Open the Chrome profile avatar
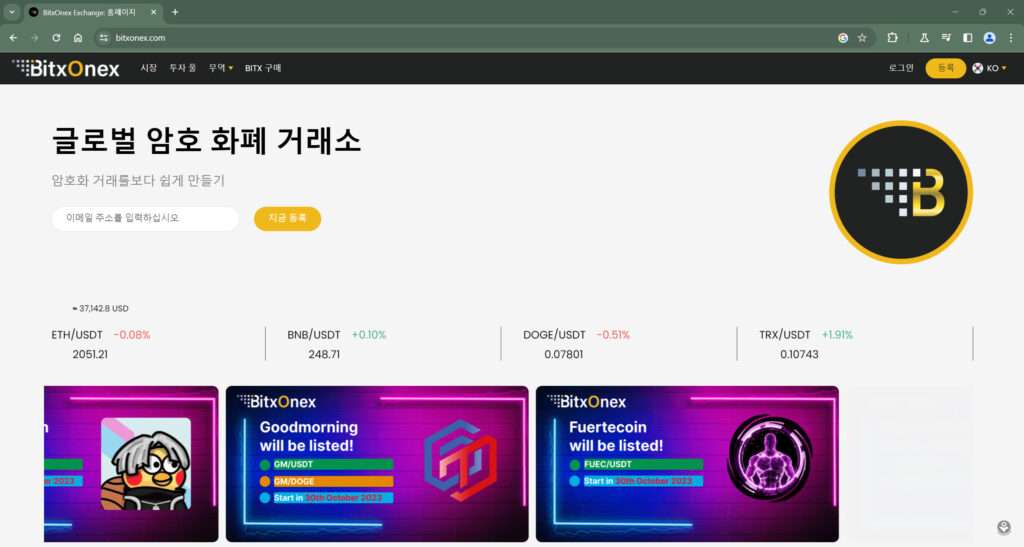The width and height of the screenshot is (1024, 547). pyautogui.click(x=989, y=38)
